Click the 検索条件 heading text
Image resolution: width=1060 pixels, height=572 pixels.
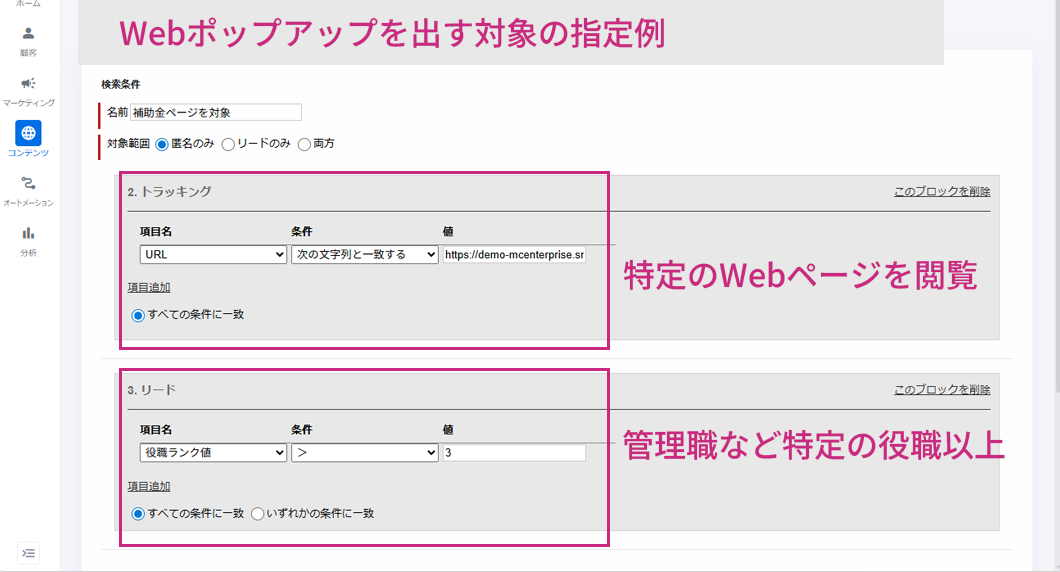(121, 85)
